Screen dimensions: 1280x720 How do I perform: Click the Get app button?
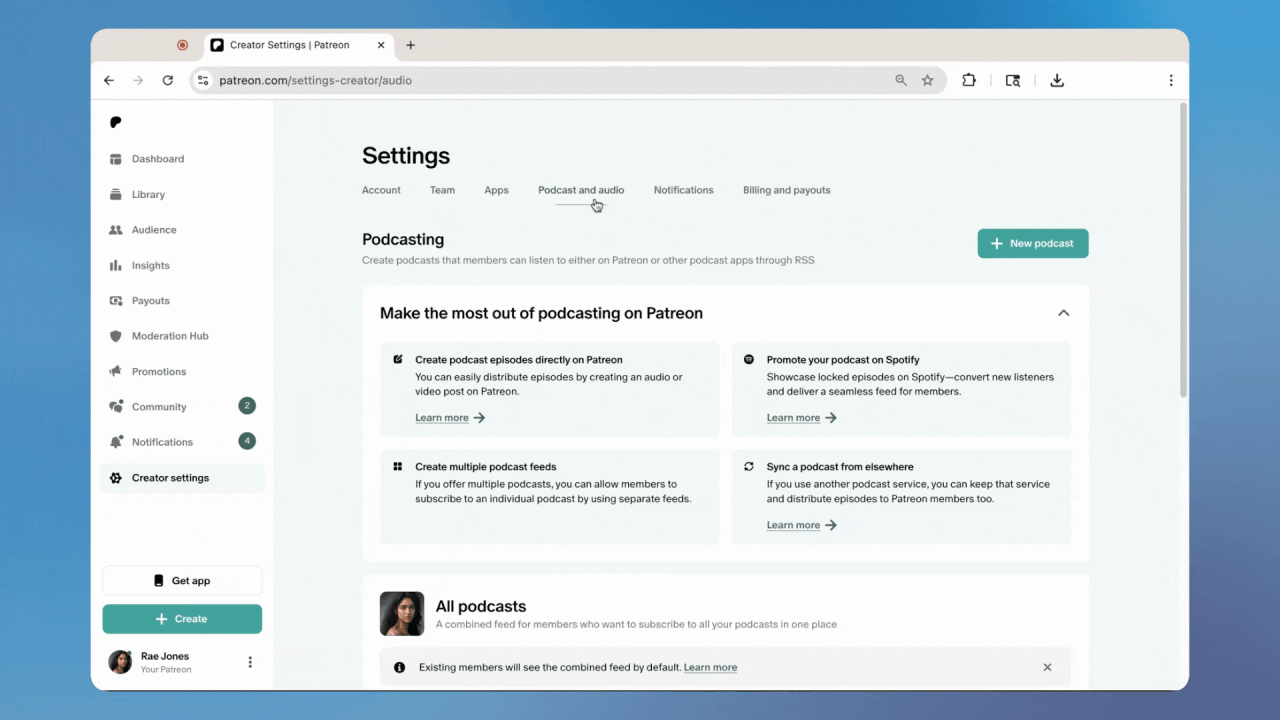[182, 581]
